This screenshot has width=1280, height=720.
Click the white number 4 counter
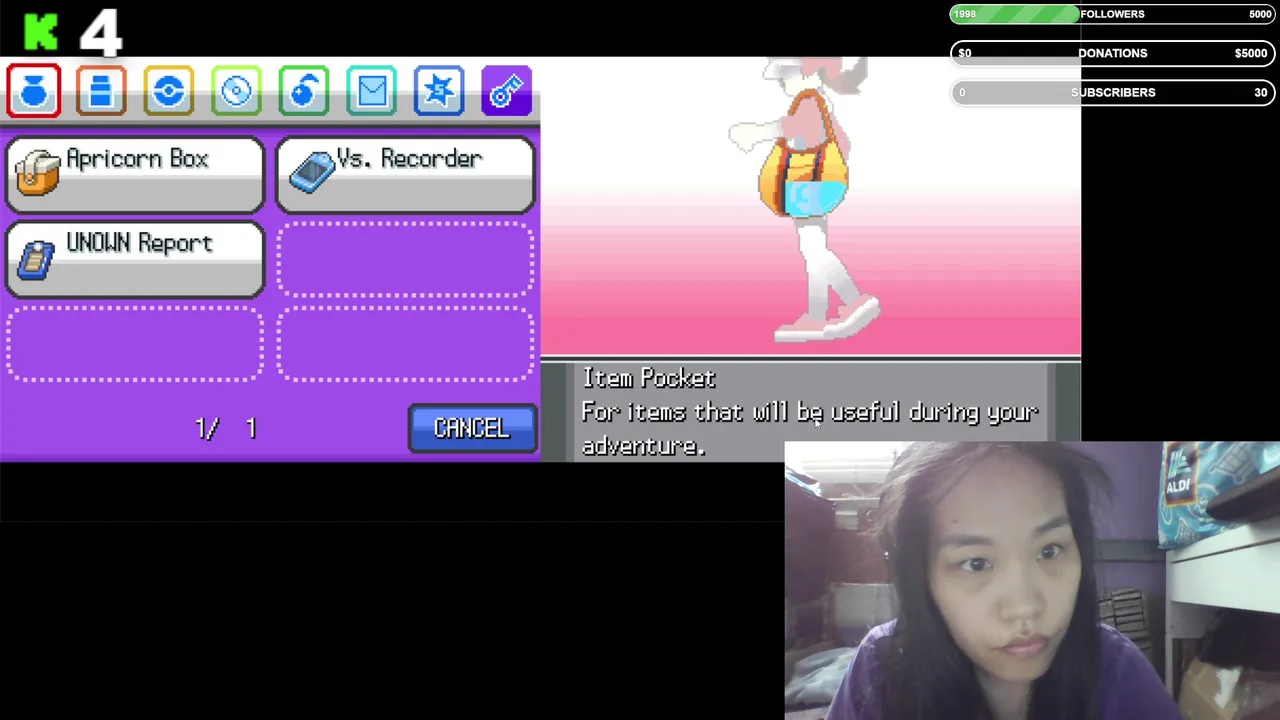pos(101,32)
